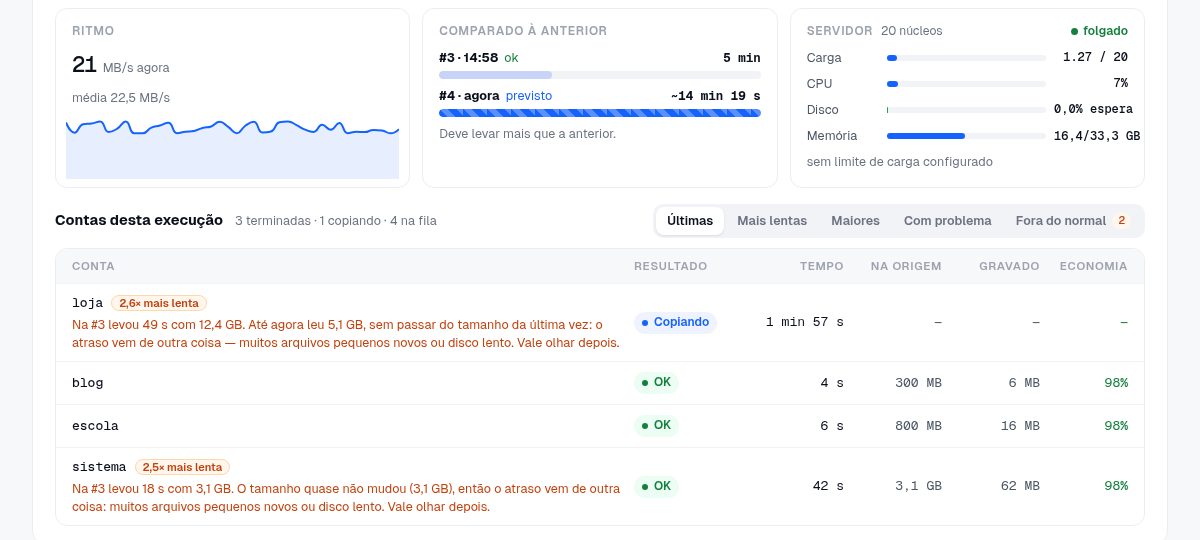
Task: Click the Carga load bar
Action: click(x=966, y=58)
